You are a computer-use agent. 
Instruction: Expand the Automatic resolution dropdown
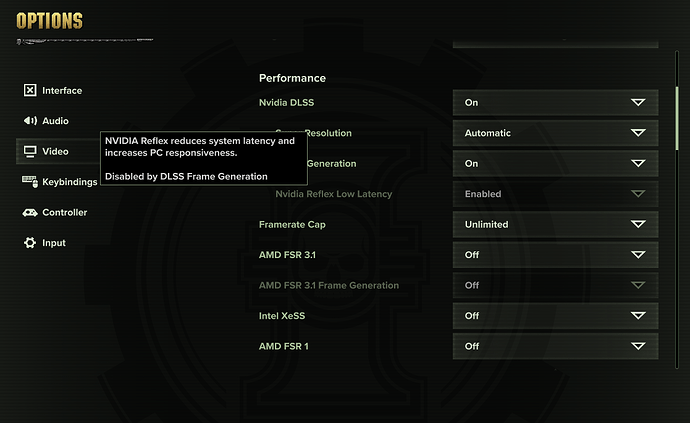tap(555, 133)
